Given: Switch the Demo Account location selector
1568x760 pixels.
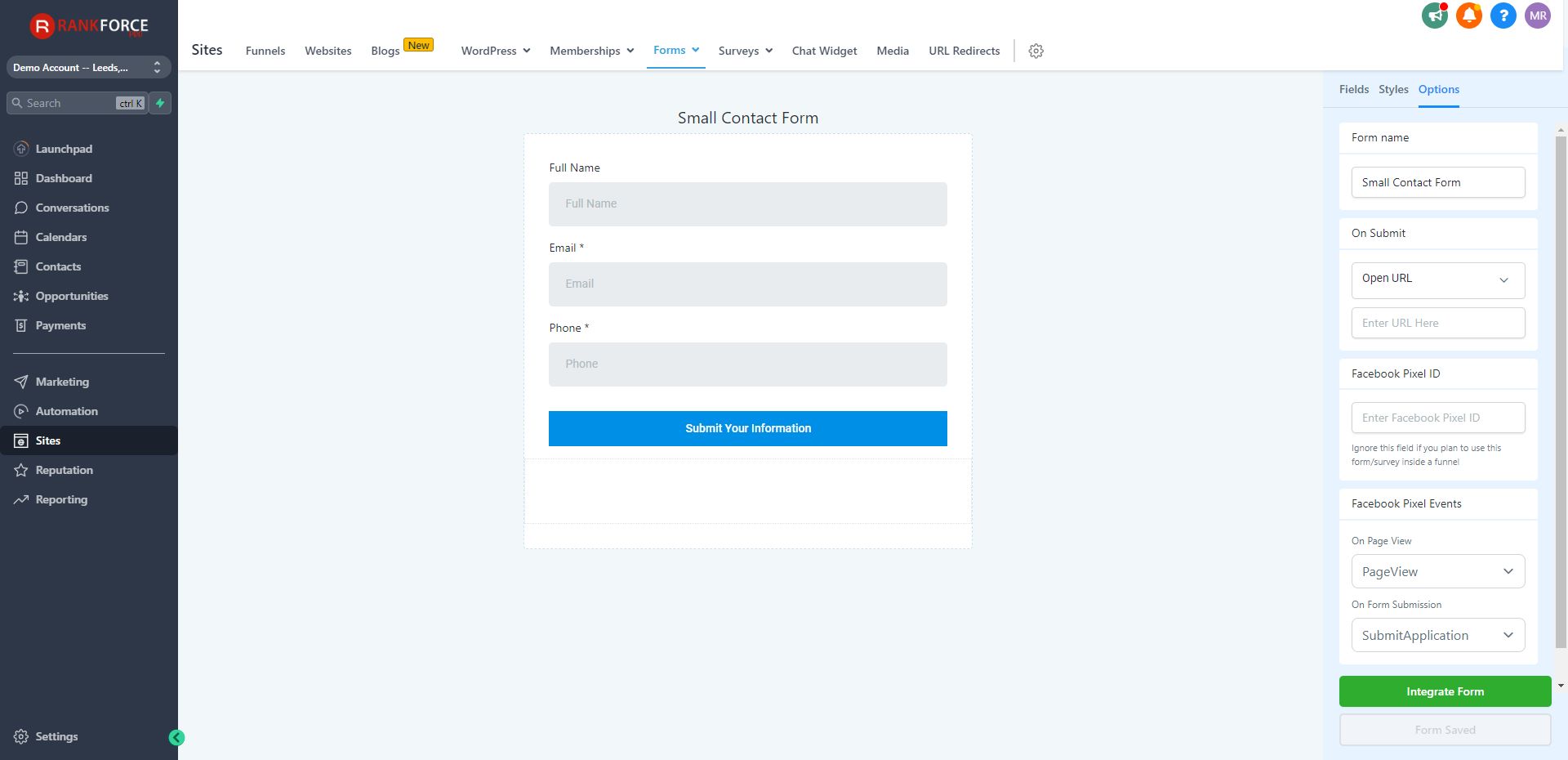Looking at the screenshot, I should click(88, 67).
